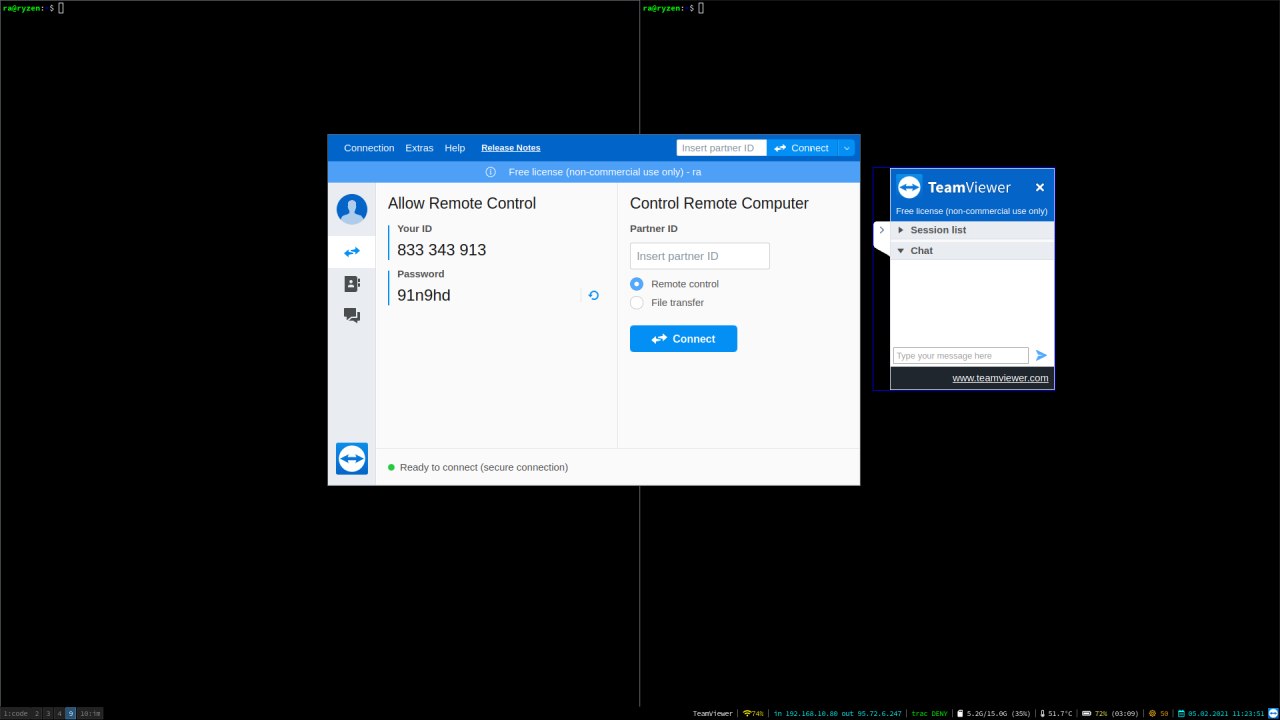1280x720 pixels.
Task: Collapse side panel with chevron tab
Action: [881, 230]
